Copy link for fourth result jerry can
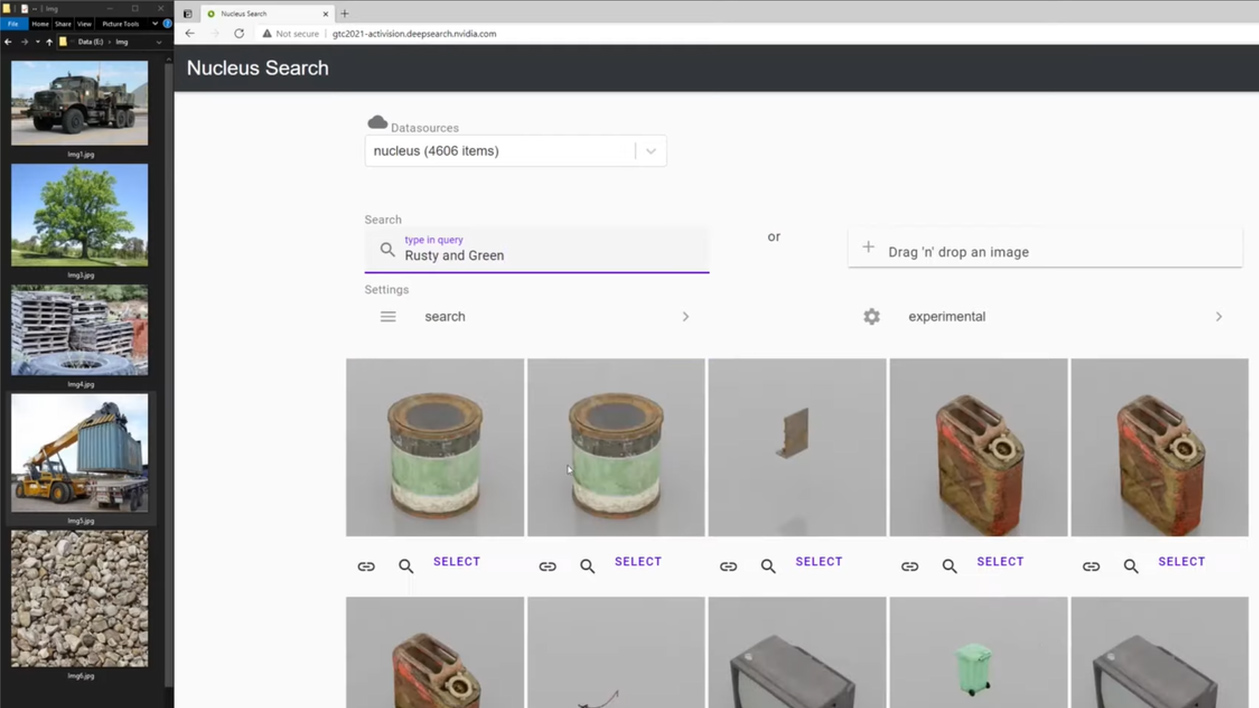 point(909,566)
